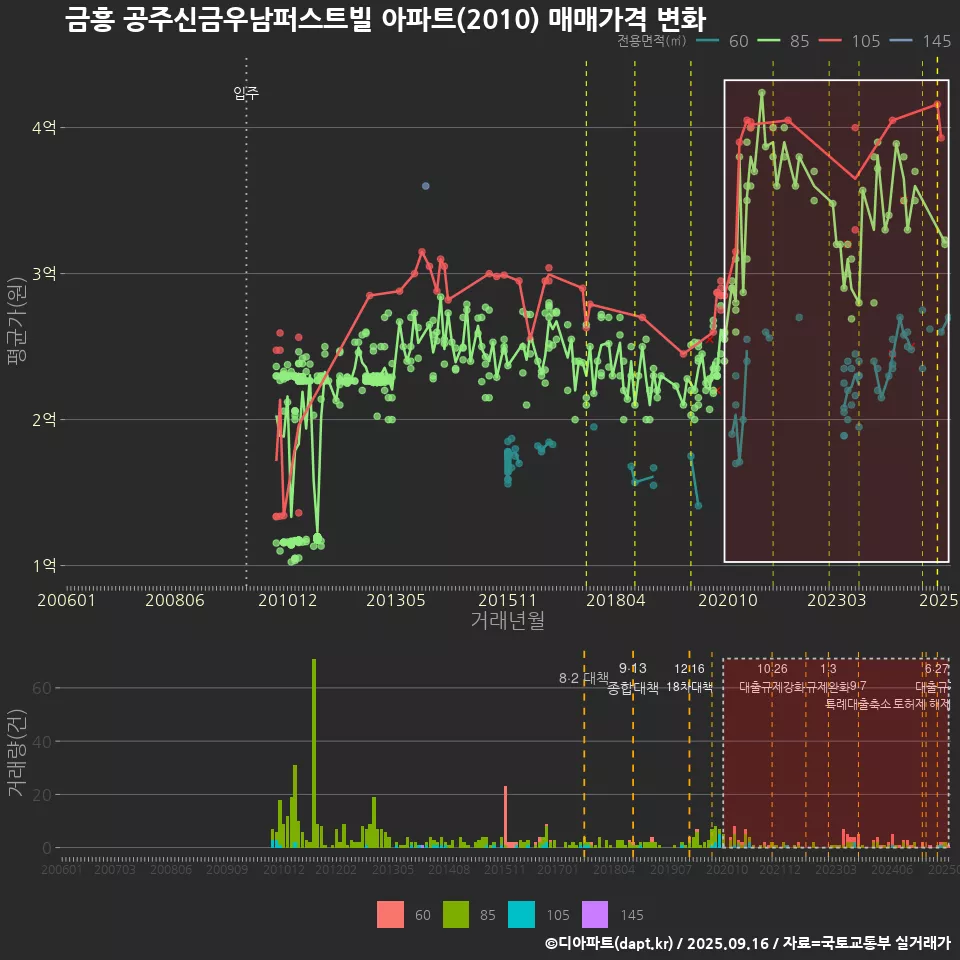Click the 8·2 대책 policy label

(x=582, y=678)
